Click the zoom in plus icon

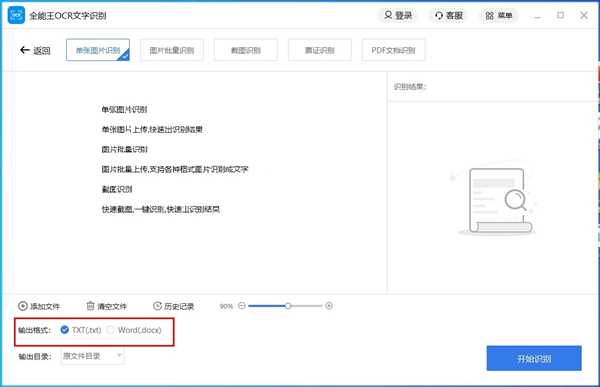[329, 305]
